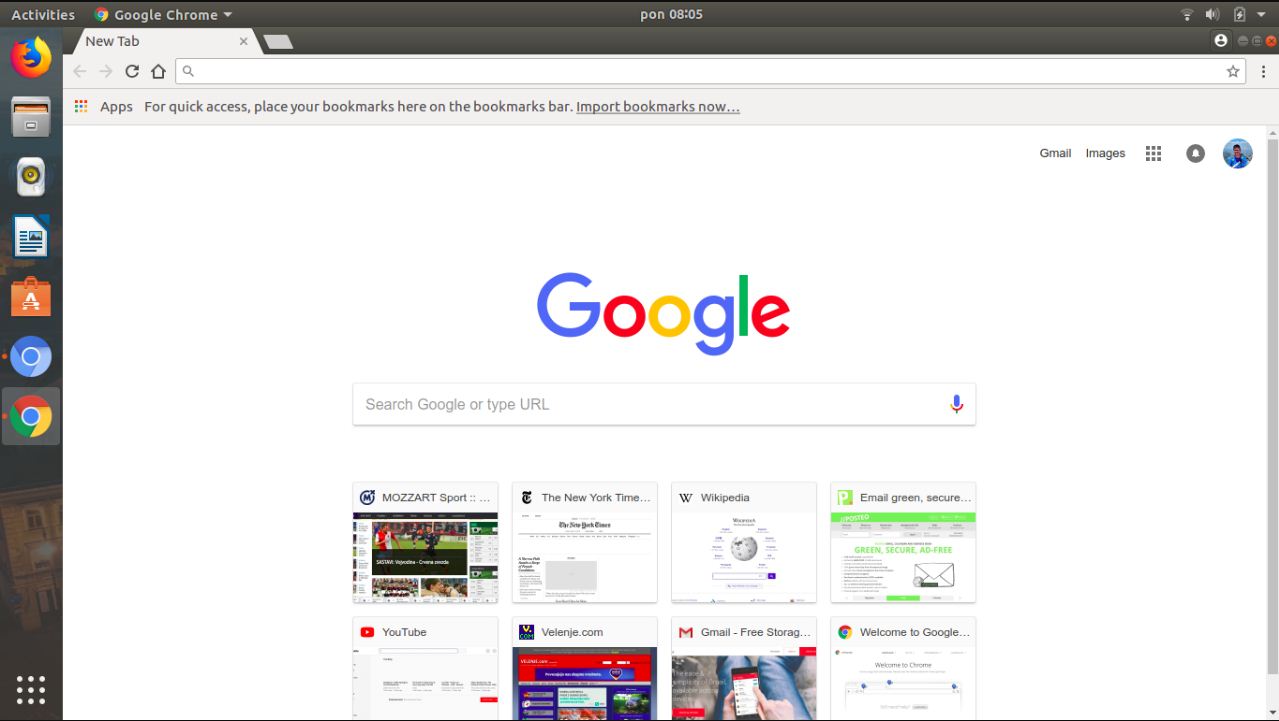Open the Wi-Fi status indicator
This screenshot has height=721, width=1279.
1187,14
